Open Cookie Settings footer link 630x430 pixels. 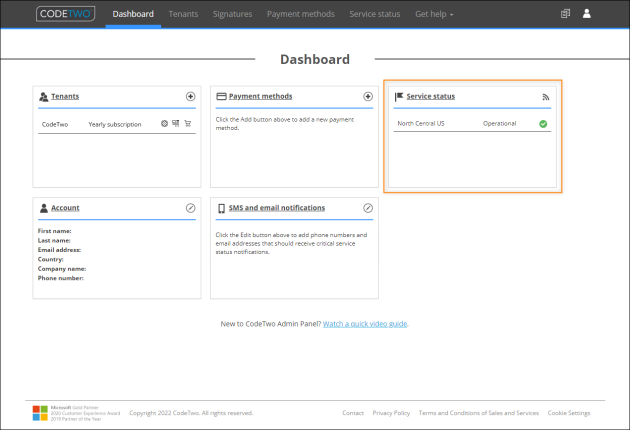click(x=569, y=413)
